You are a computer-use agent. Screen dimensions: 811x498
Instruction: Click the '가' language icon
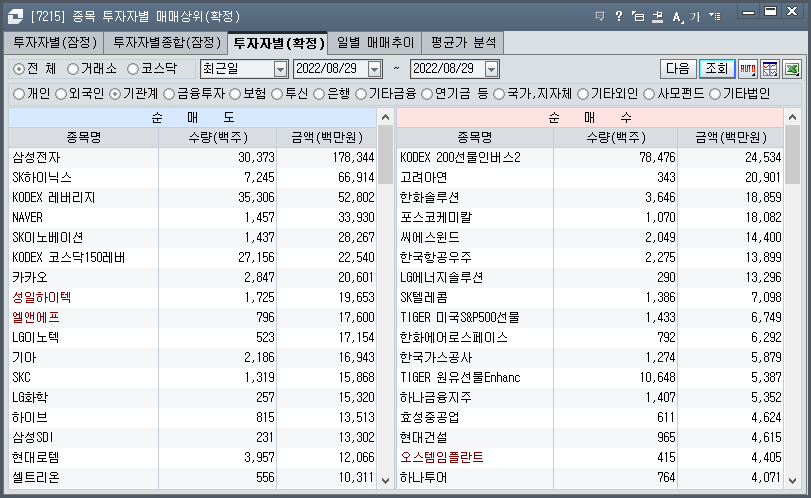(x=695, y=17)
